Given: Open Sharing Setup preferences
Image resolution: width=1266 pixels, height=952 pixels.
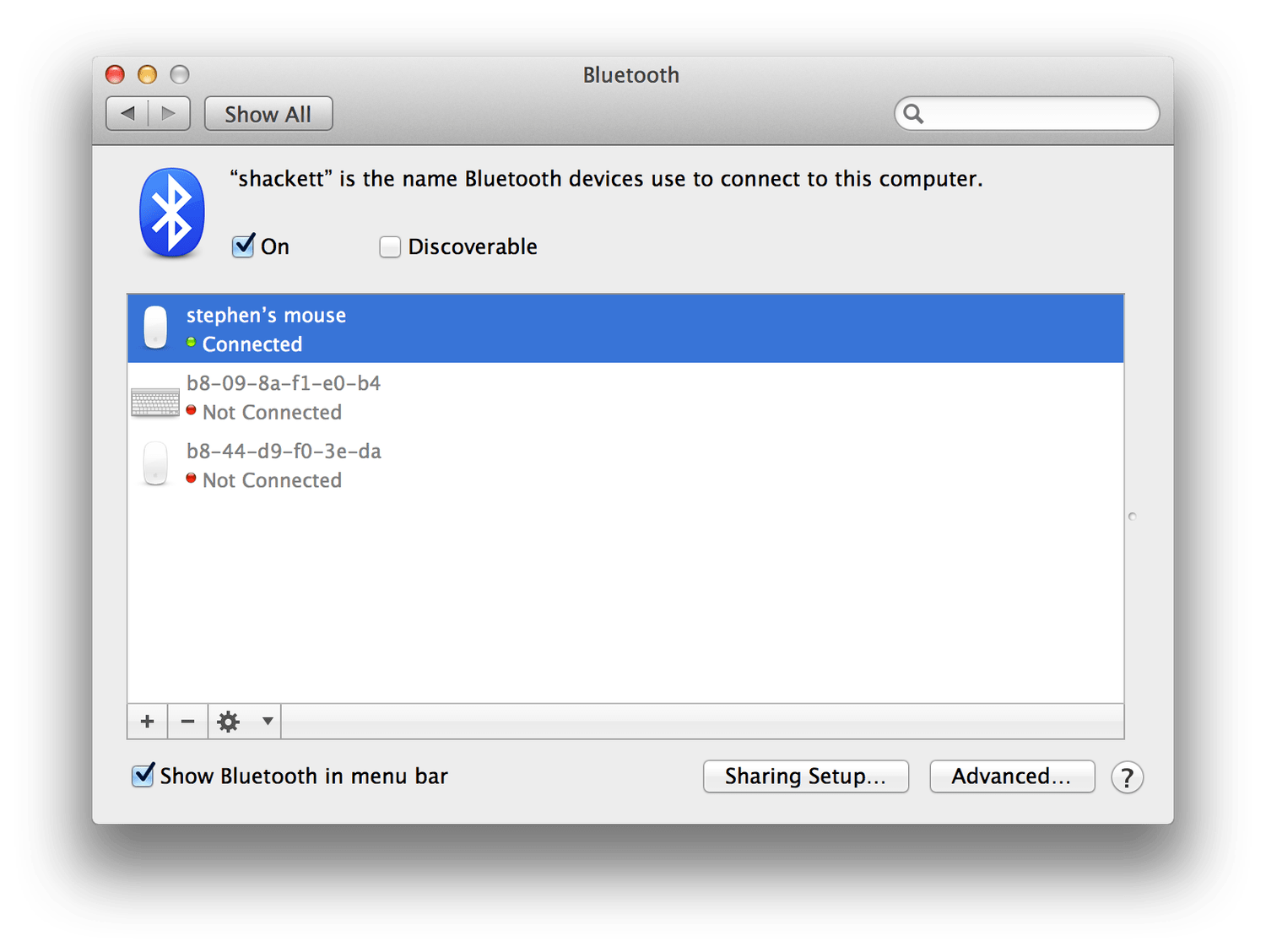Looking at the screenshot, I should coord(805,776).
